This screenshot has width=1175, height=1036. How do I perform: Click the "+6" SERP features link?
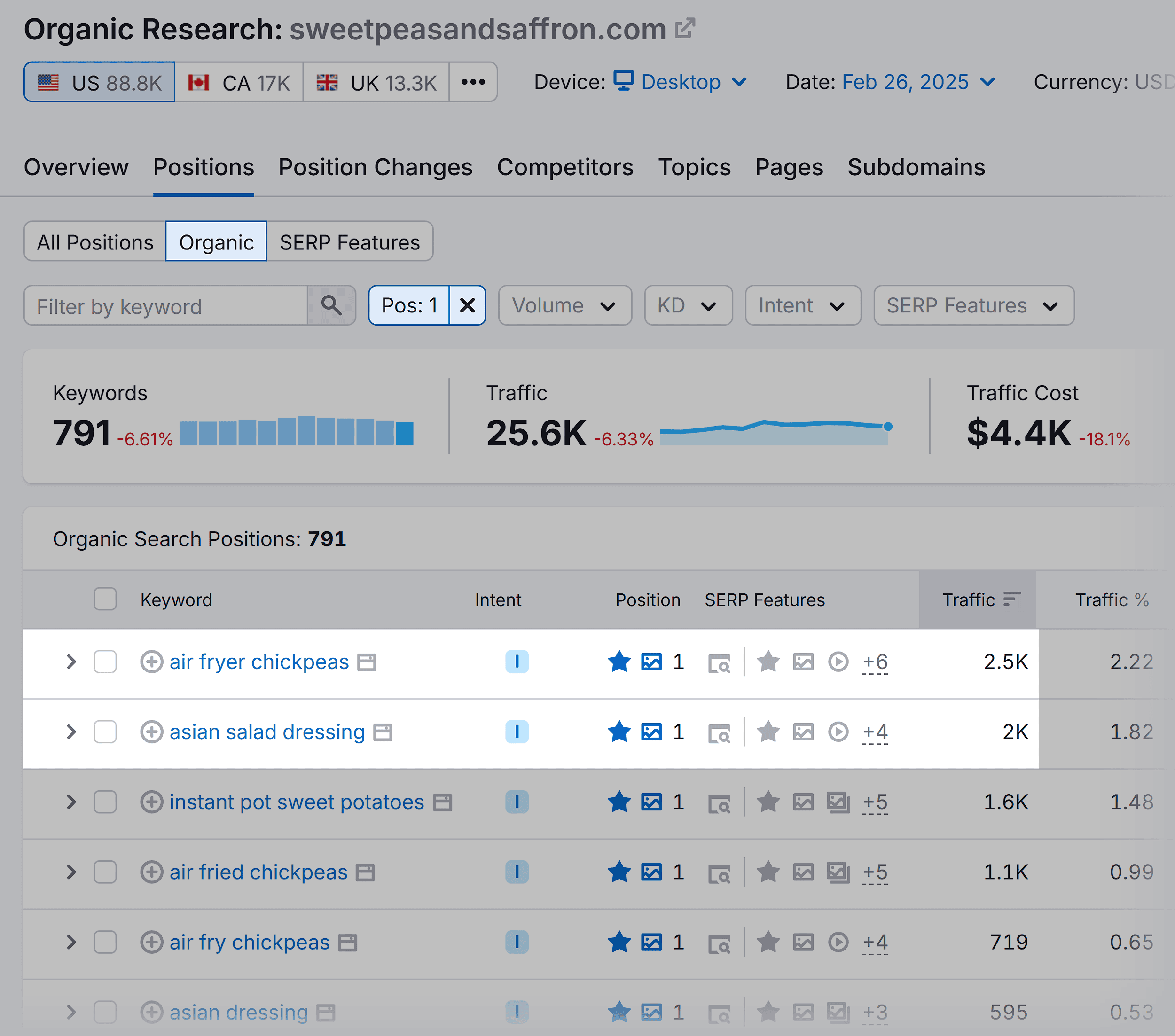875,662
